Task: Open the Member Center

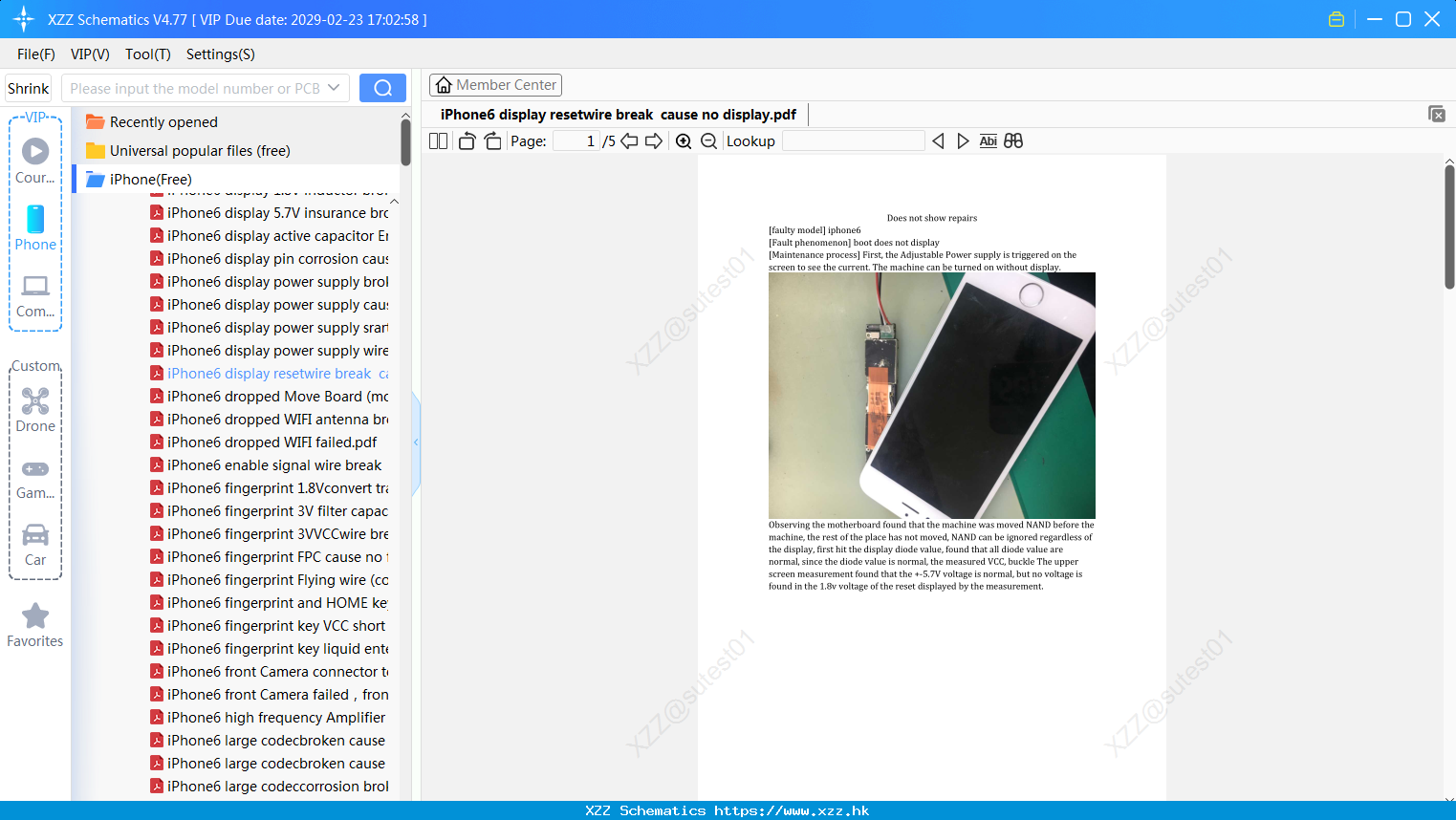Action: 495,85
